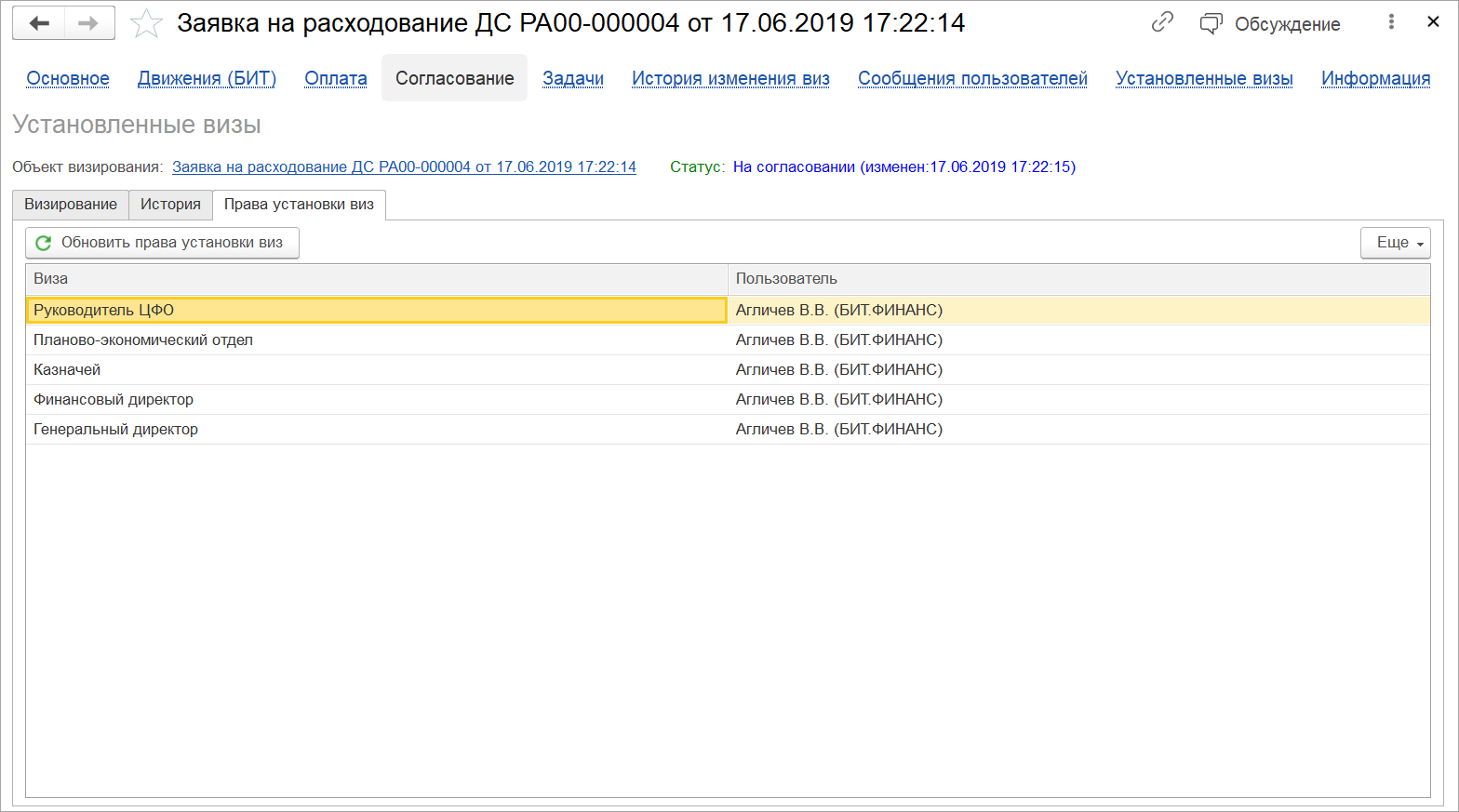This screenshot has width=1459, height=812.
Task: Select the Права установки виз tab
Action: click(x=299, y=205)
